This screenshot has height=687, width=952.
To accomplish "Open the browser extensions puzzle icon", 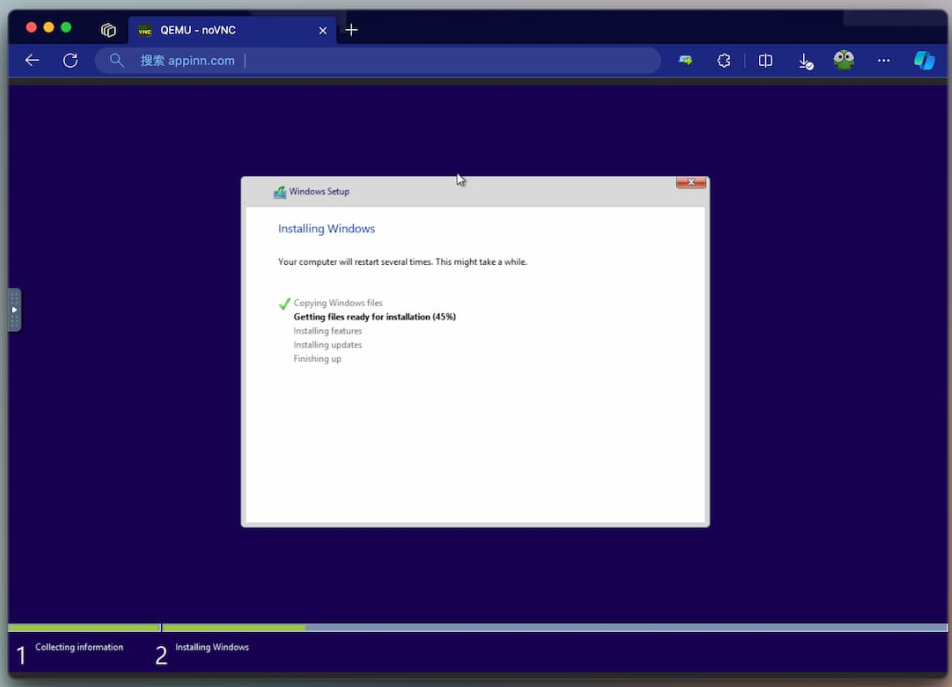I will (x=724, y=60).
